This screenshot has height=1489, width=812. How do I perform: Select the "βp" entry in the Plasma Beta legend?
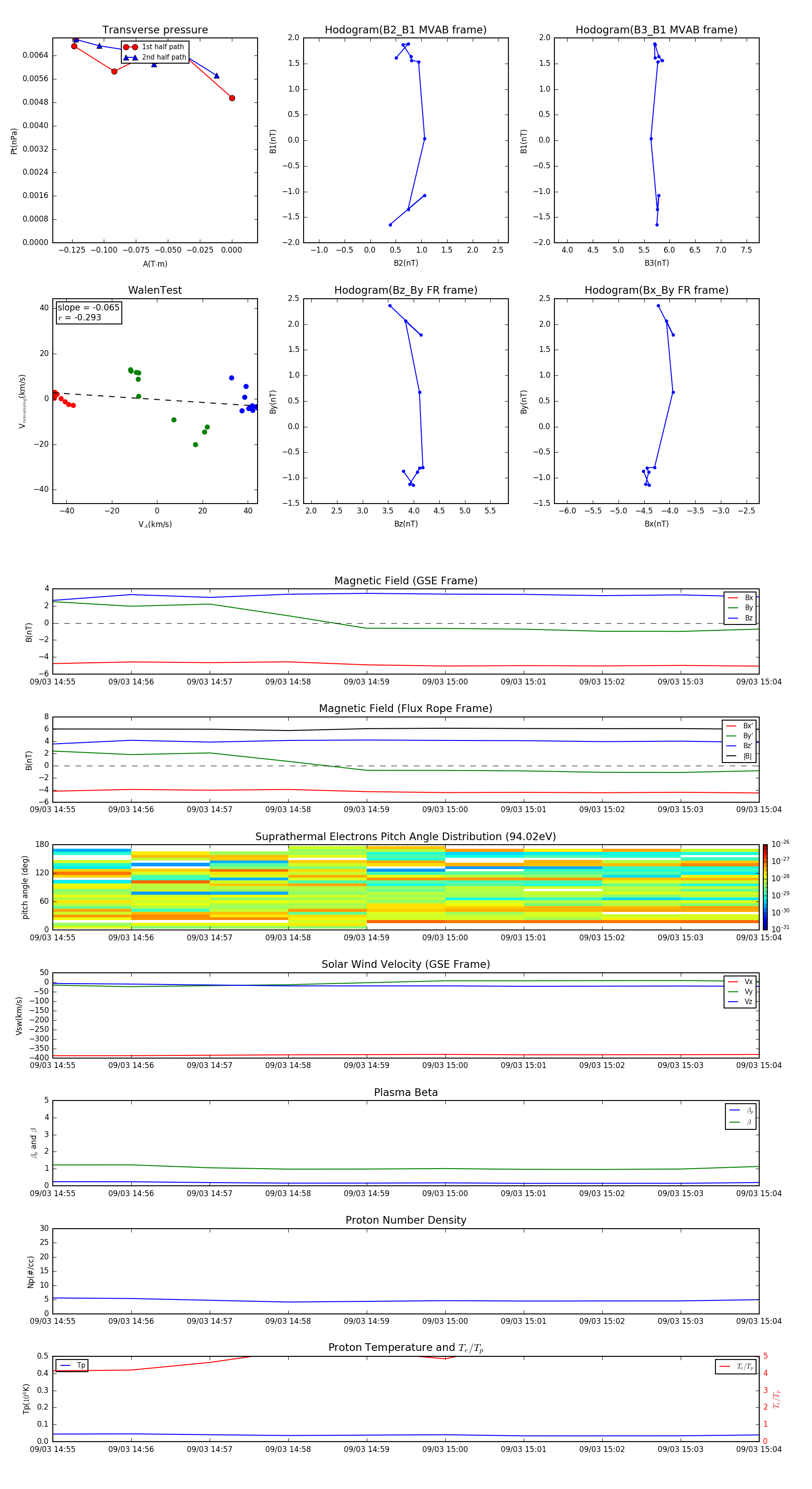pyautogui.click(x=741, y=1110)
